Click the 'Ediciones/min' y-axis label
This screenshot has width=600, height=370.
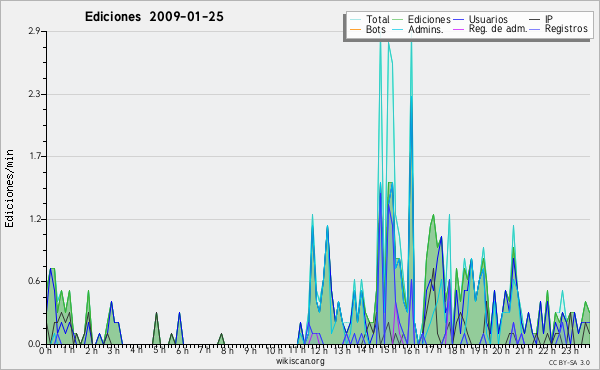point(9,189)
